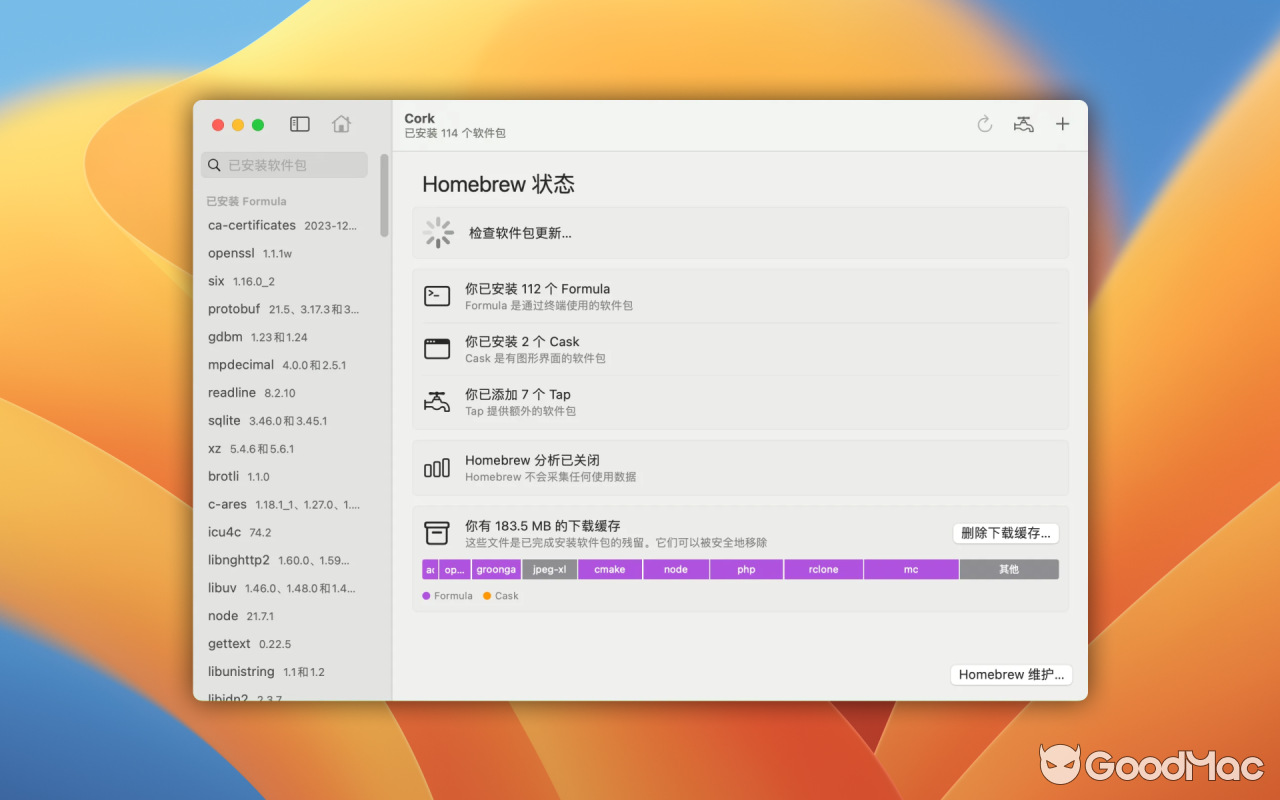
Task: Click the window icon beside Cask count
Action: [437, 349]
